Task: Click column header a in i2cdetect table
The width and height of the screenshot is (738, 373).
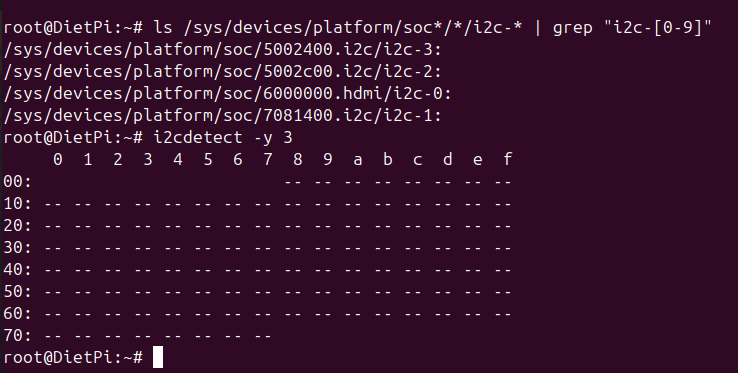Action: [358, 160]
